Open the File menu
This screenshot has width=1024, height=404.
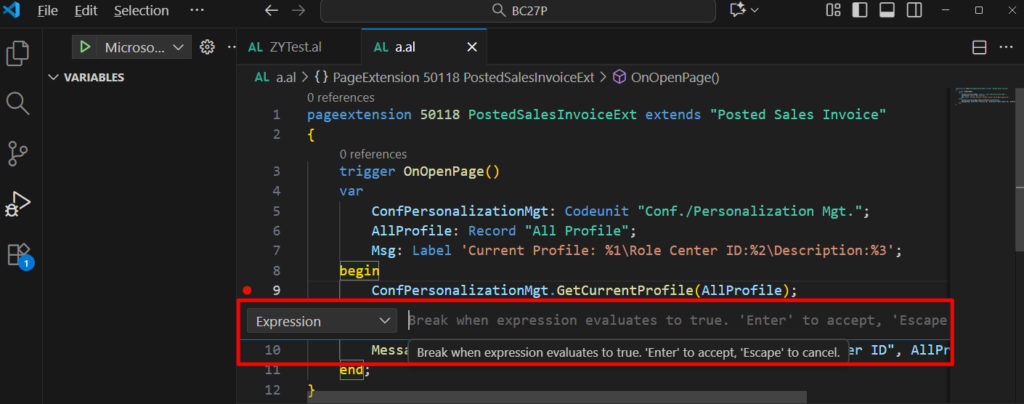coord(47,10)
